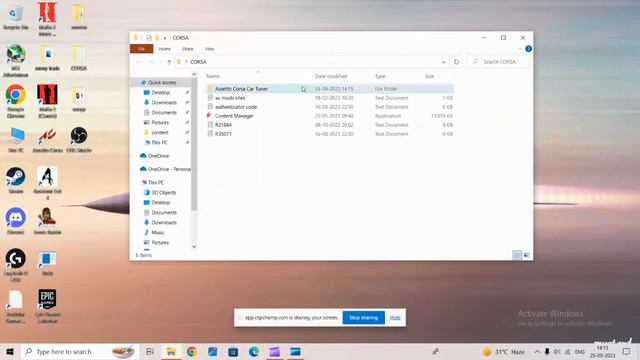The height and width of the screenshot is (360, 640).
Task: Expand the ribbon with the chevron
Action: (520, 49)
